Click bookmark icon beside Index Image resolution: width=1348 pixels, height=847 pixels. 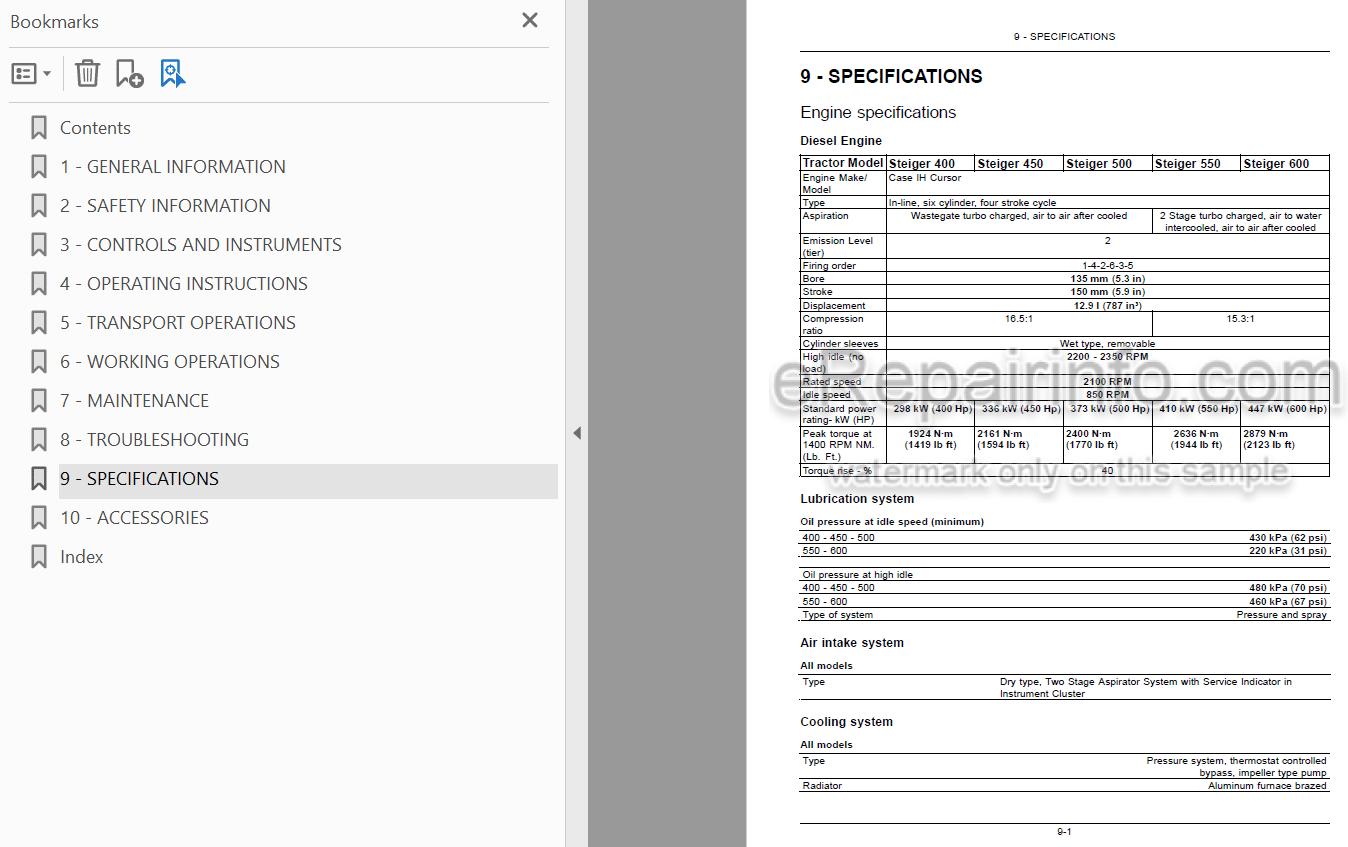(x=39, y=557)
